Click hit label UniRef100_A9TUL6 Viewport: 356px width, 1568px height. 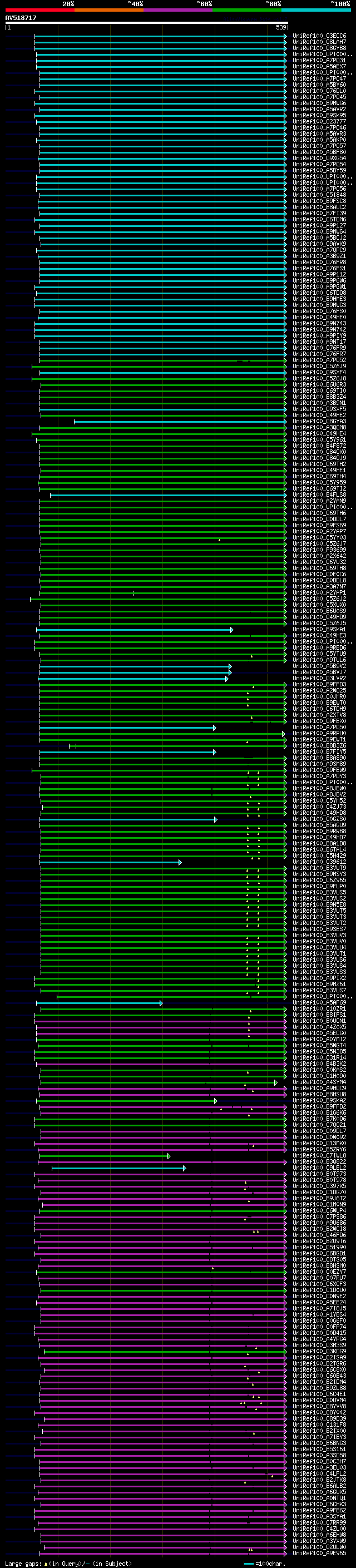point(319,660)
